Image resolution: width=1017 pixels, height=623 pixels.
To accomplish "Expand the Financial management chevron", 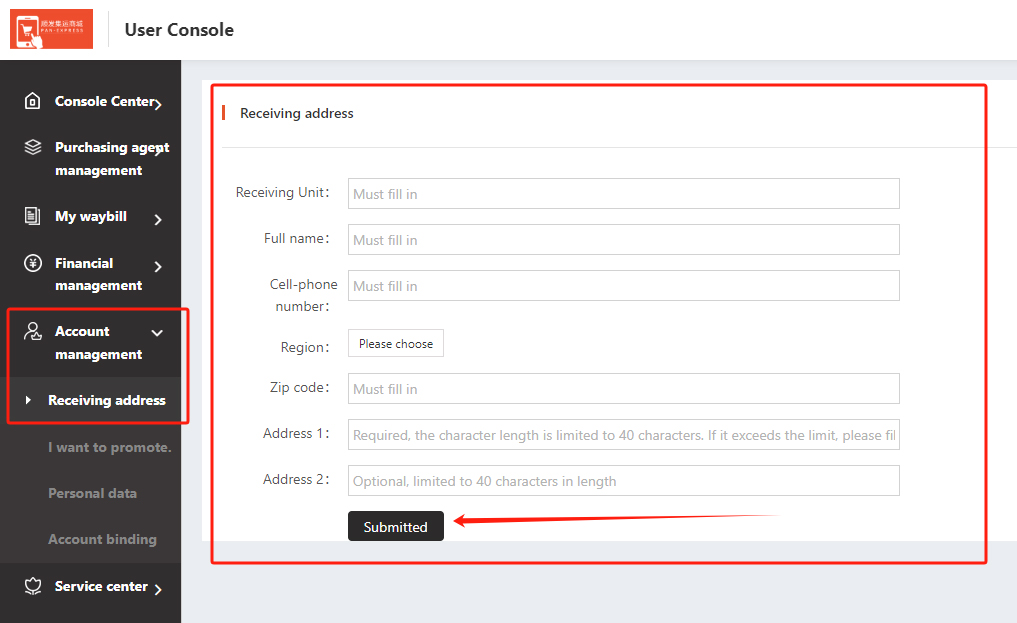I will [x=158, y=266].
